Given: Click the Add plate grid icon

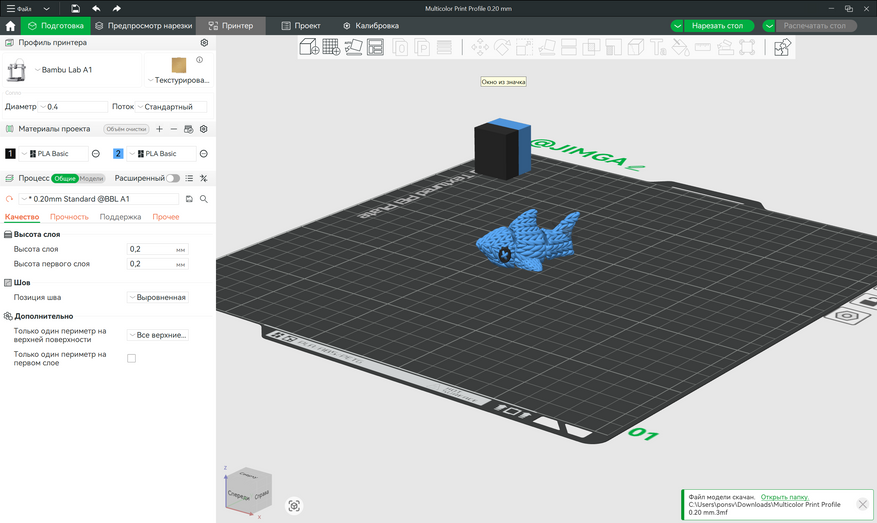Looking at the screenshot, I should (332, 47).
